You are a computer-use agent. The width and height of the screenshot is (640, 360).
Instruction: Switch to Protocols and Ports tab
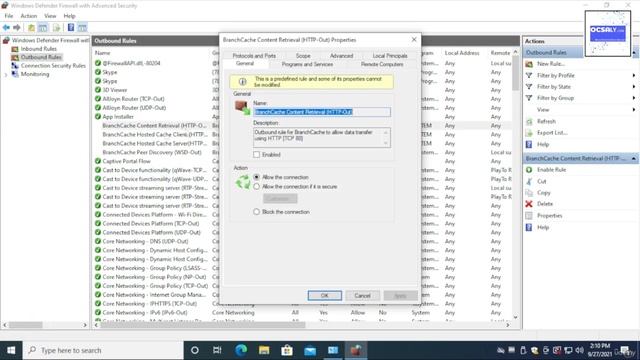254,56
